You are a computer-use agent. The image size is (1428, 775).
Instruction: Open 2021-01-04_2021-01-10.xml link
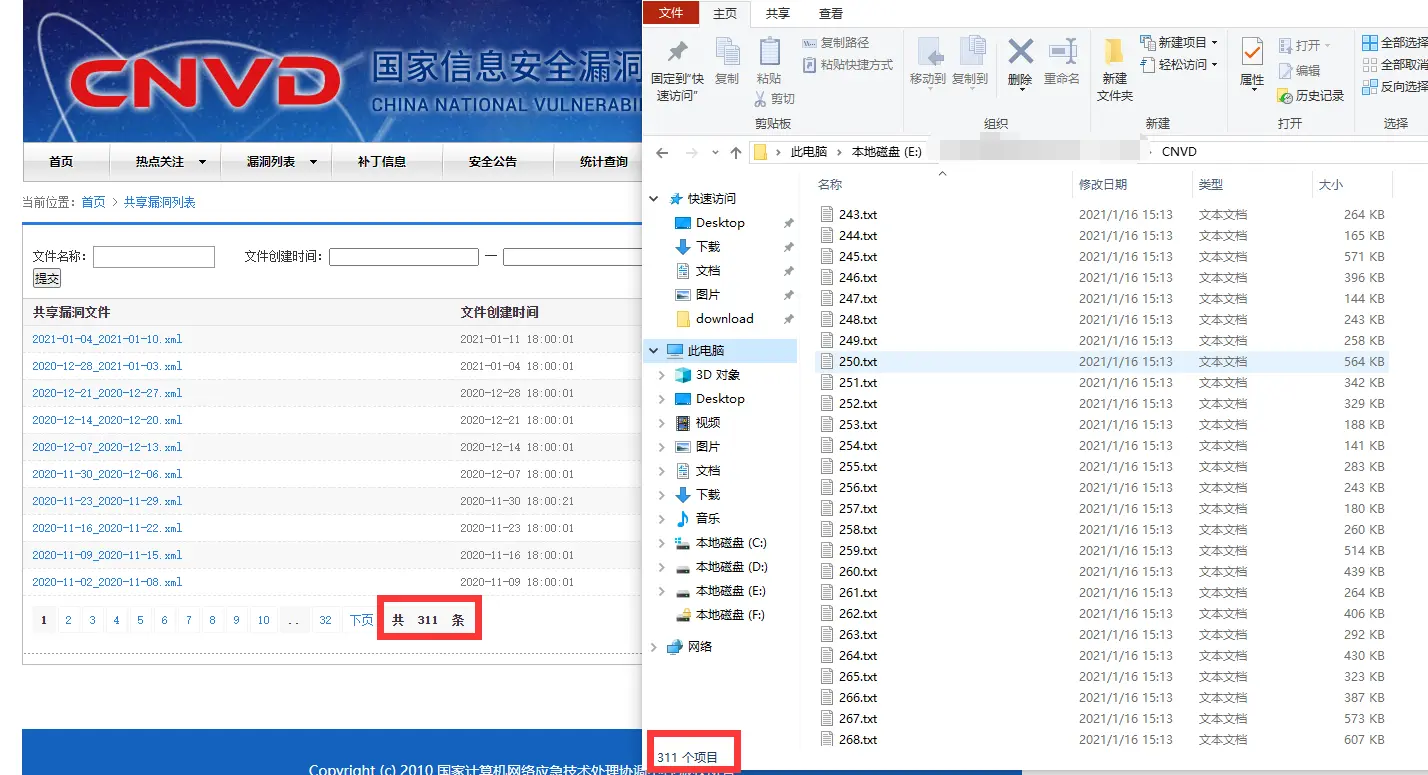[x=107, y=339]
